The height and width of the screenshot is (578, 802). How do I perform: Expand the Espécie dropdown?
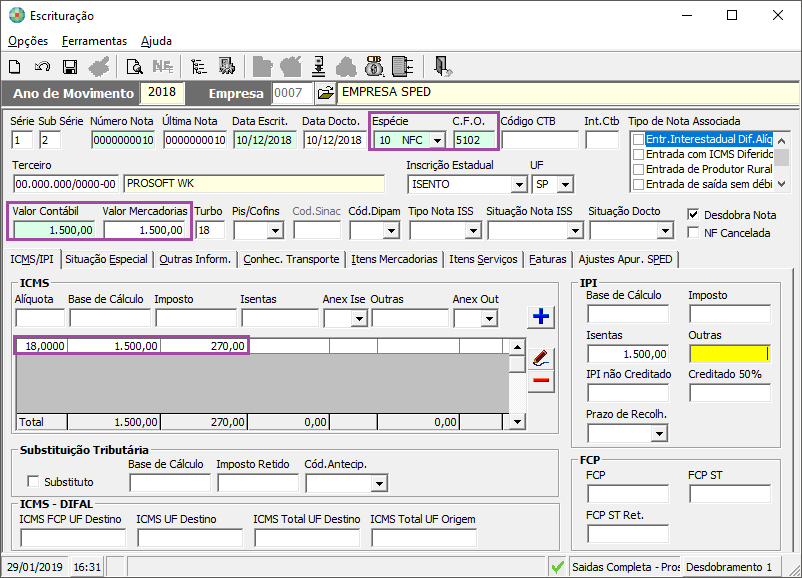tap(437, 140)
